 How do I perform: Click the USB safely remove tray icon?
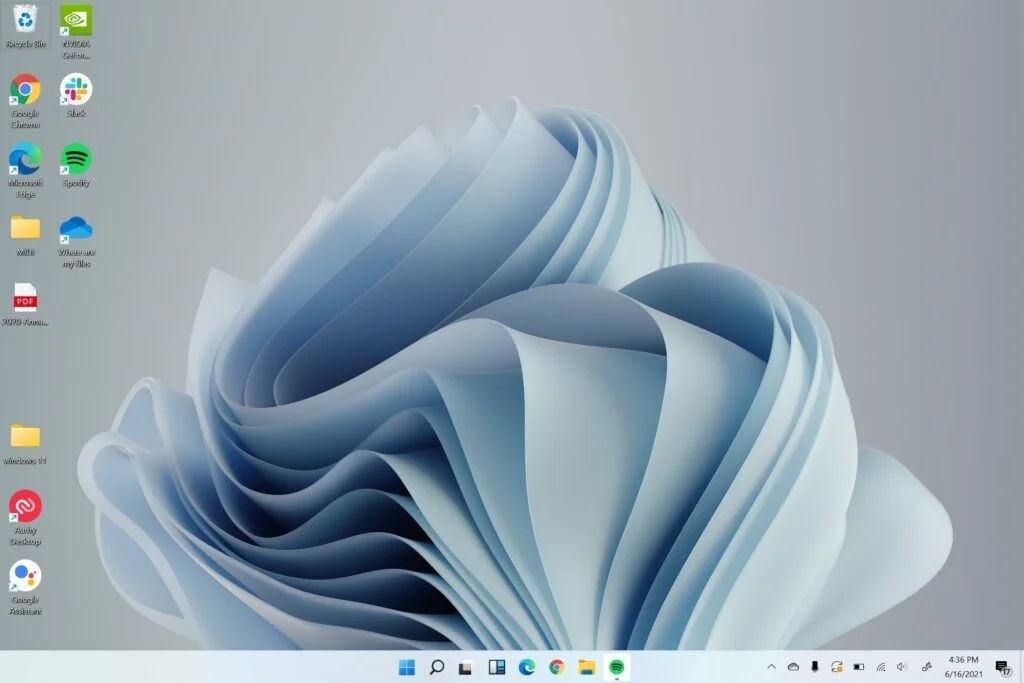click(x=814, y=666)
